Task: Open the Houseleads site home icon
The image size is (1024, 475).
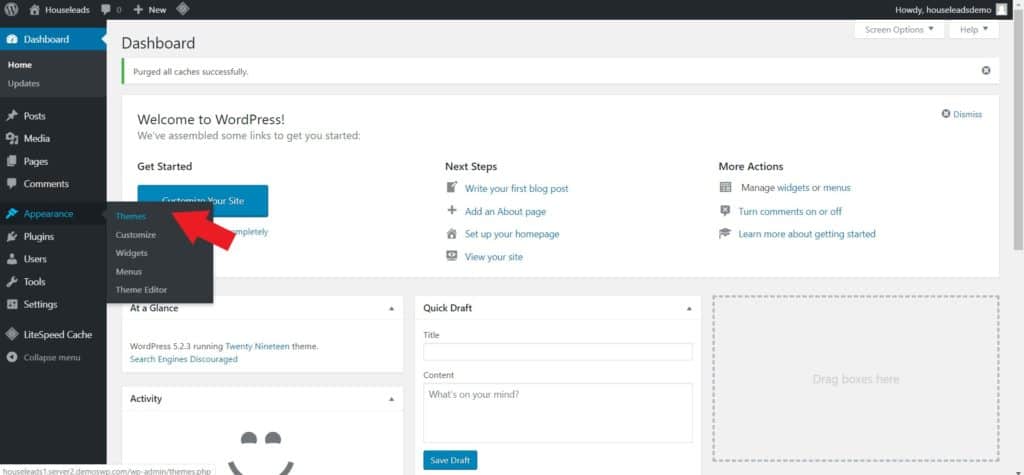Action: pos(35,10)
